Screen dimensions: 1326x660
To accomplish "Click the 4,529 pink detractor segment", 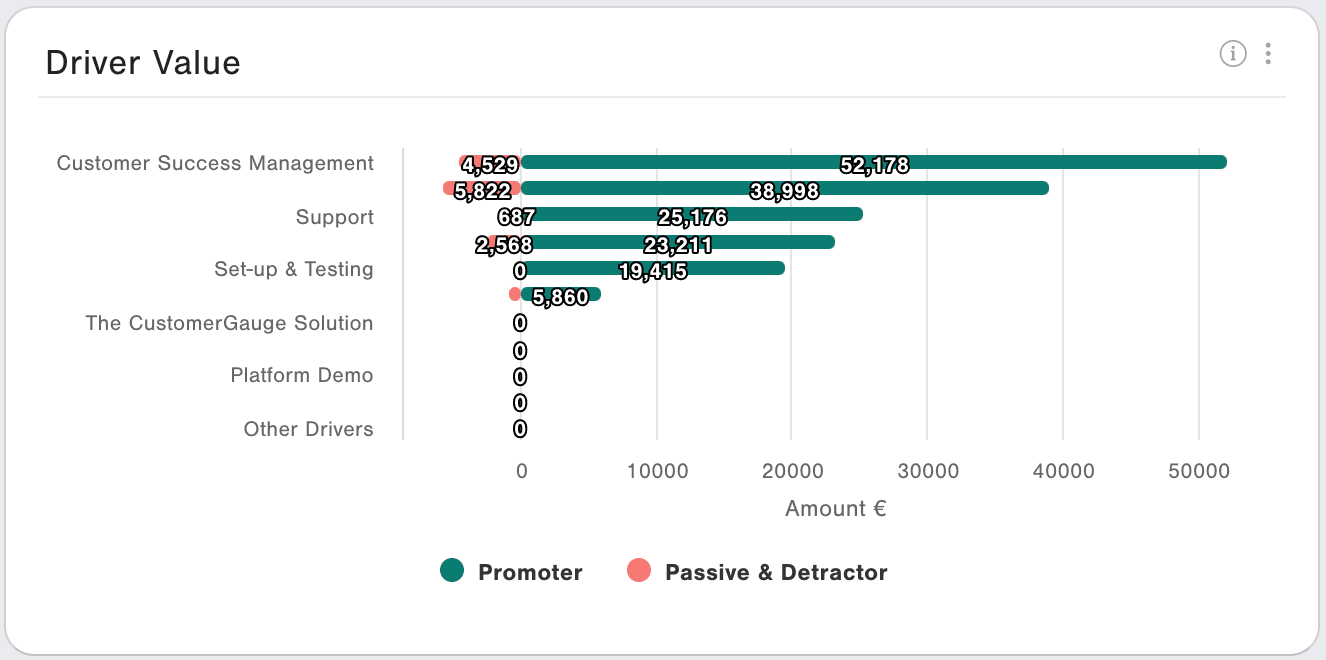I will (490, 162).
